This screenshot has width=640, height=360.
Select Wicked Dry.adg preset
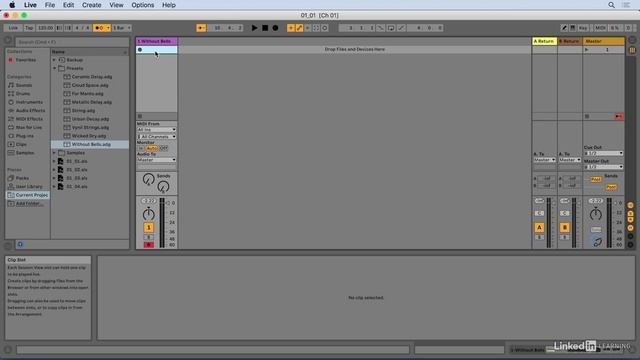(90, 136)
